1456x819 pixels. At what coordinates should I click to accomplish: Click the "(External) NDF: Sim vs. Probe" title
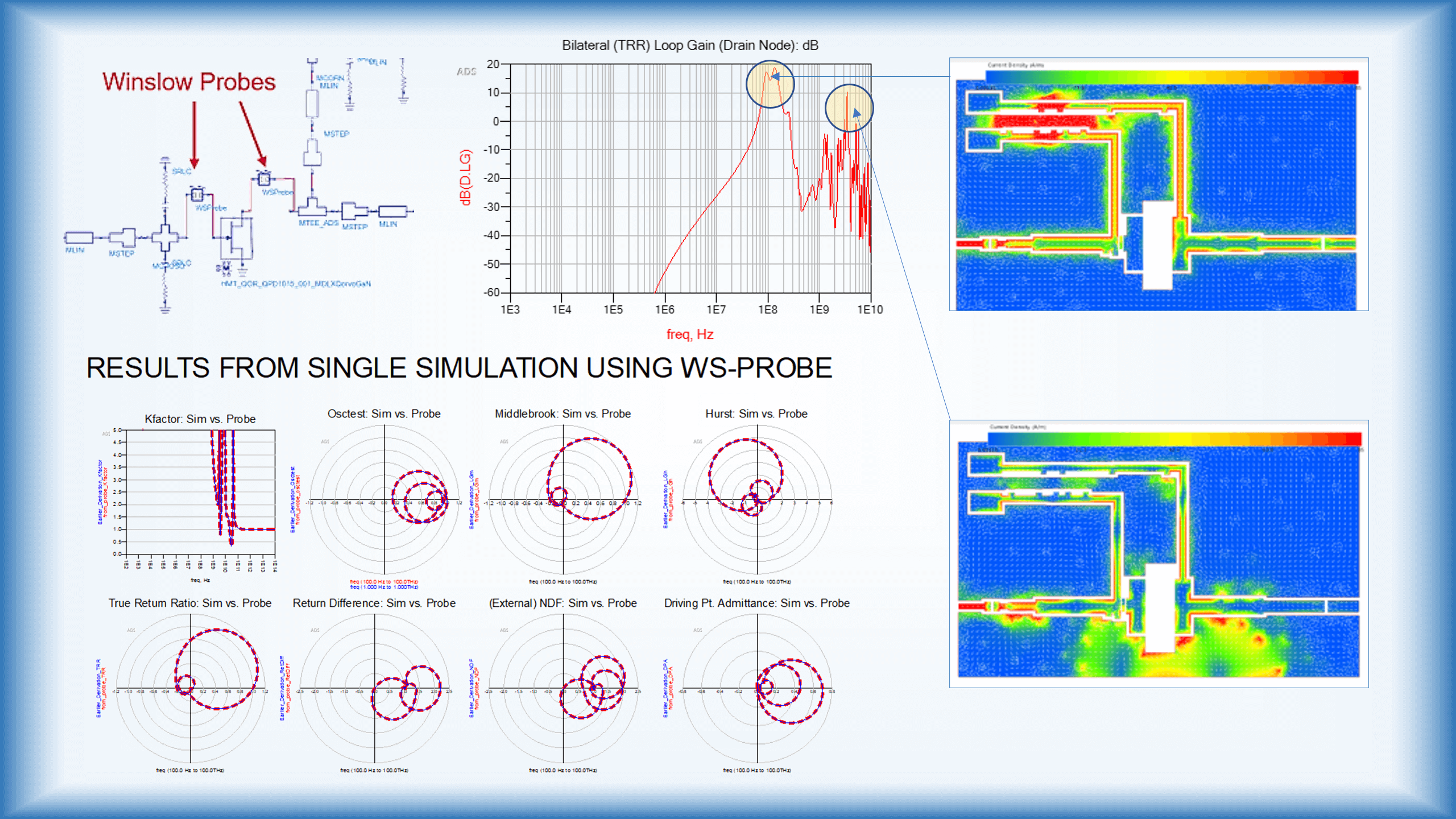point(563,603)
